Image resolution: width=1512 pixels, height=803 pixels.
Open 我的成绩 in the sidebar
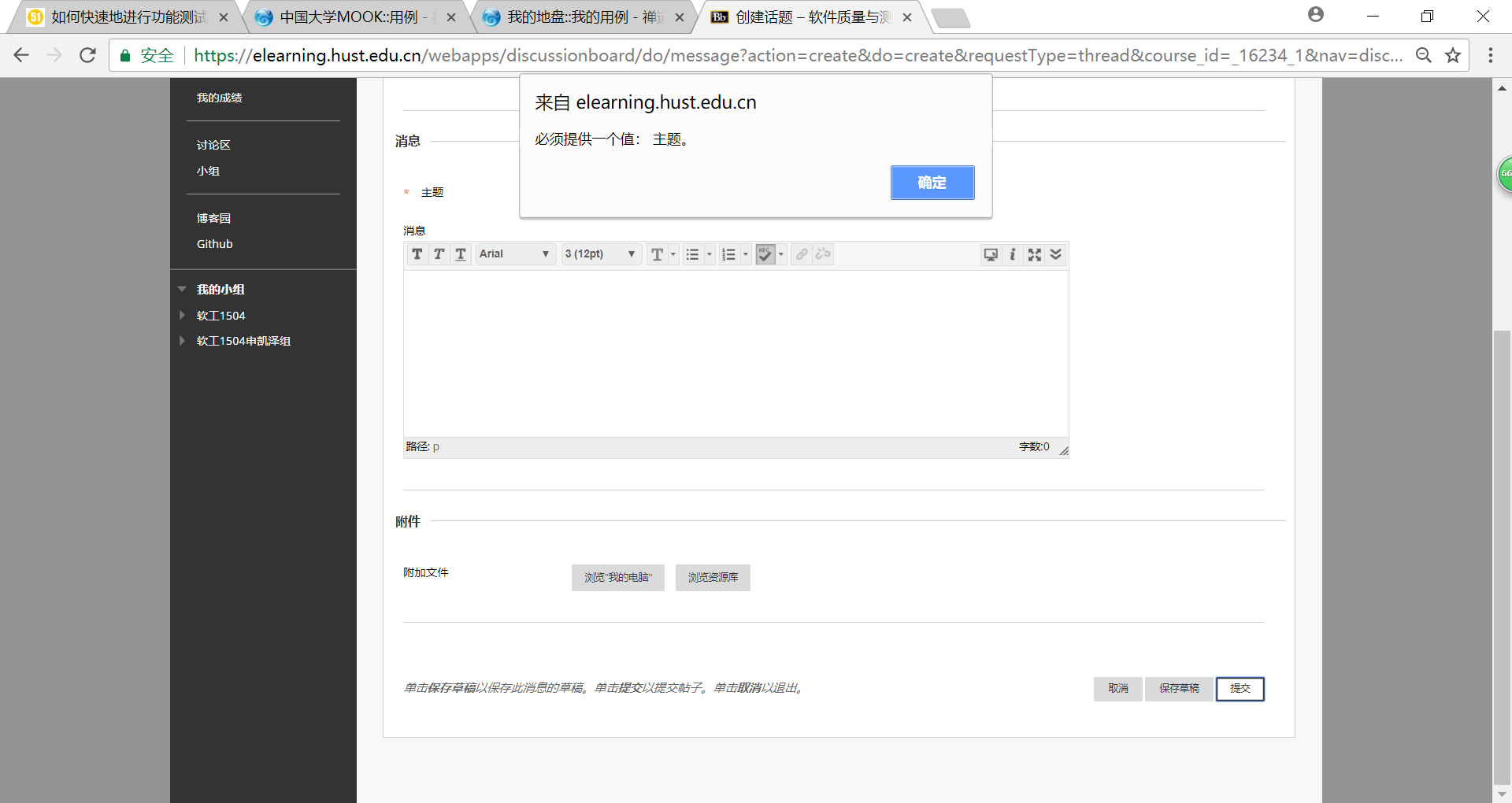(220, 98)
